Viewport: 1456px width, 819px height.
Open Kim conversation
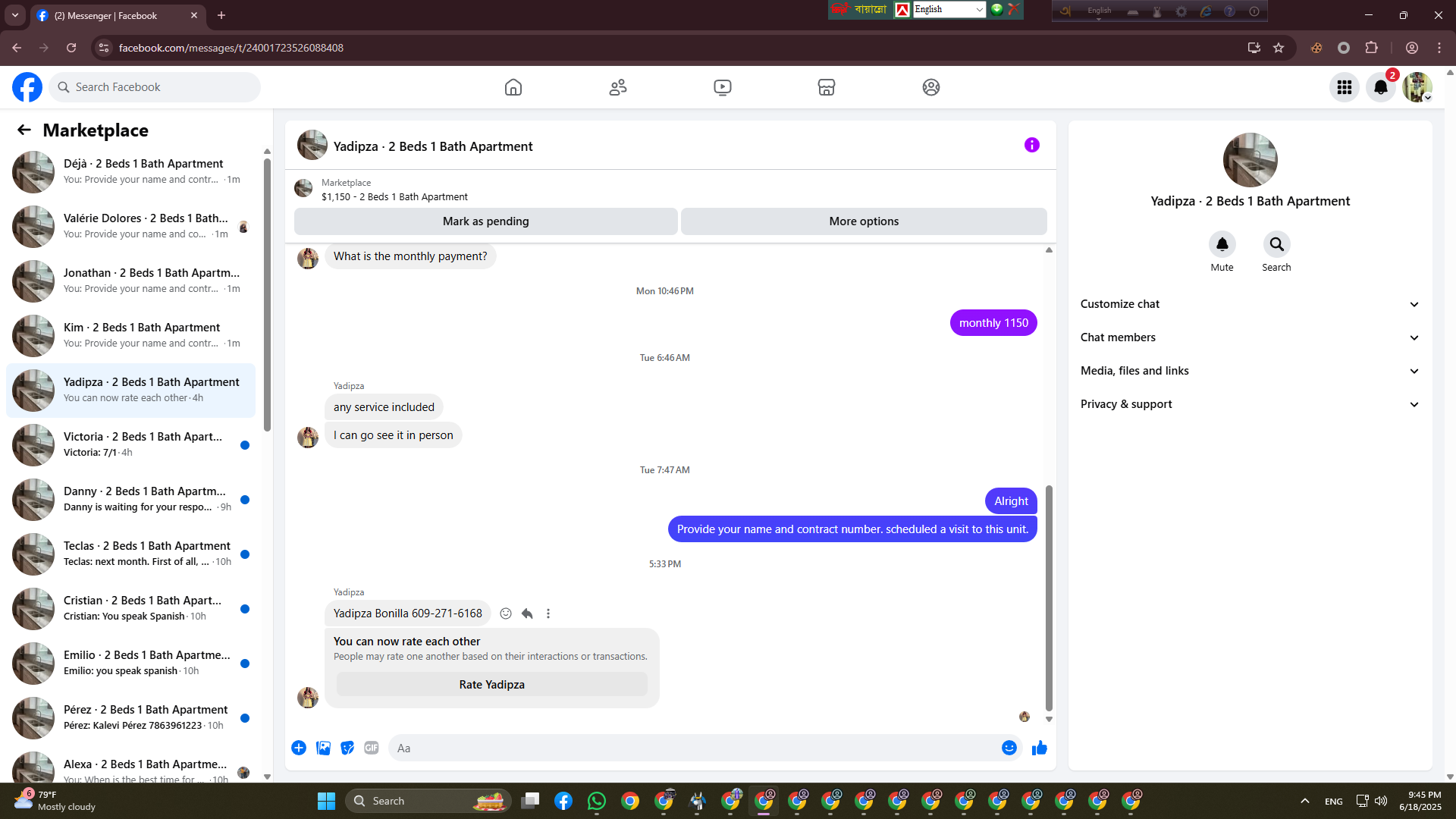(130, 335)
